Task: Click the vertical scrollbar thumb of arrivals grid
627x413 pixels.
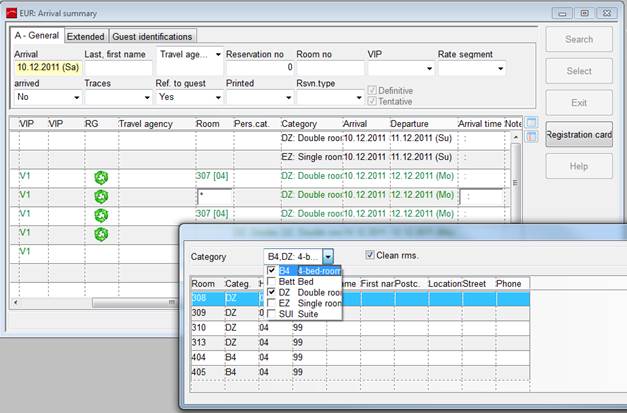Action: point(515,183)
